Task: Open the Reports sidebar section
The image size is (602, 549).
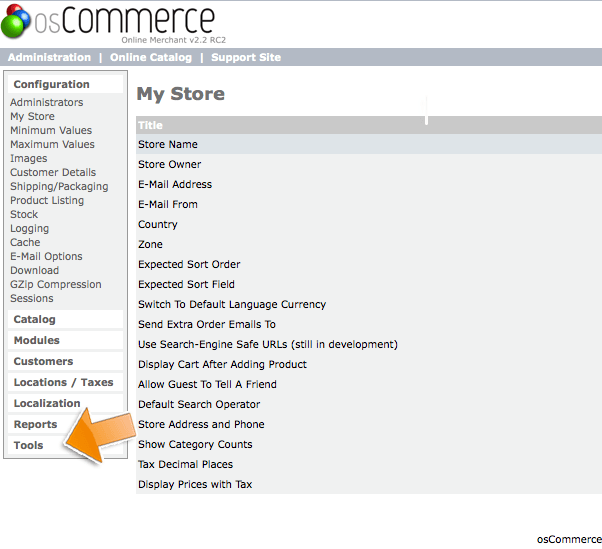Action: tap(35, 425)
